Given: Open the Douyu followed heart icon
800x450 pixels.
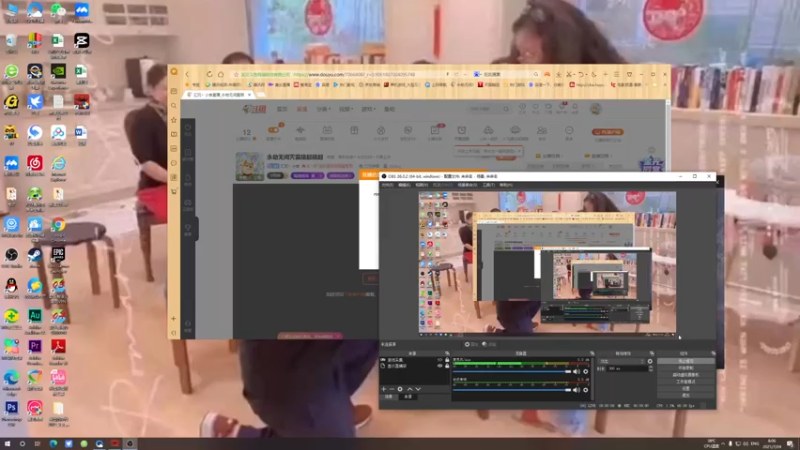Looking at the screenshot, I should (536, 108).
